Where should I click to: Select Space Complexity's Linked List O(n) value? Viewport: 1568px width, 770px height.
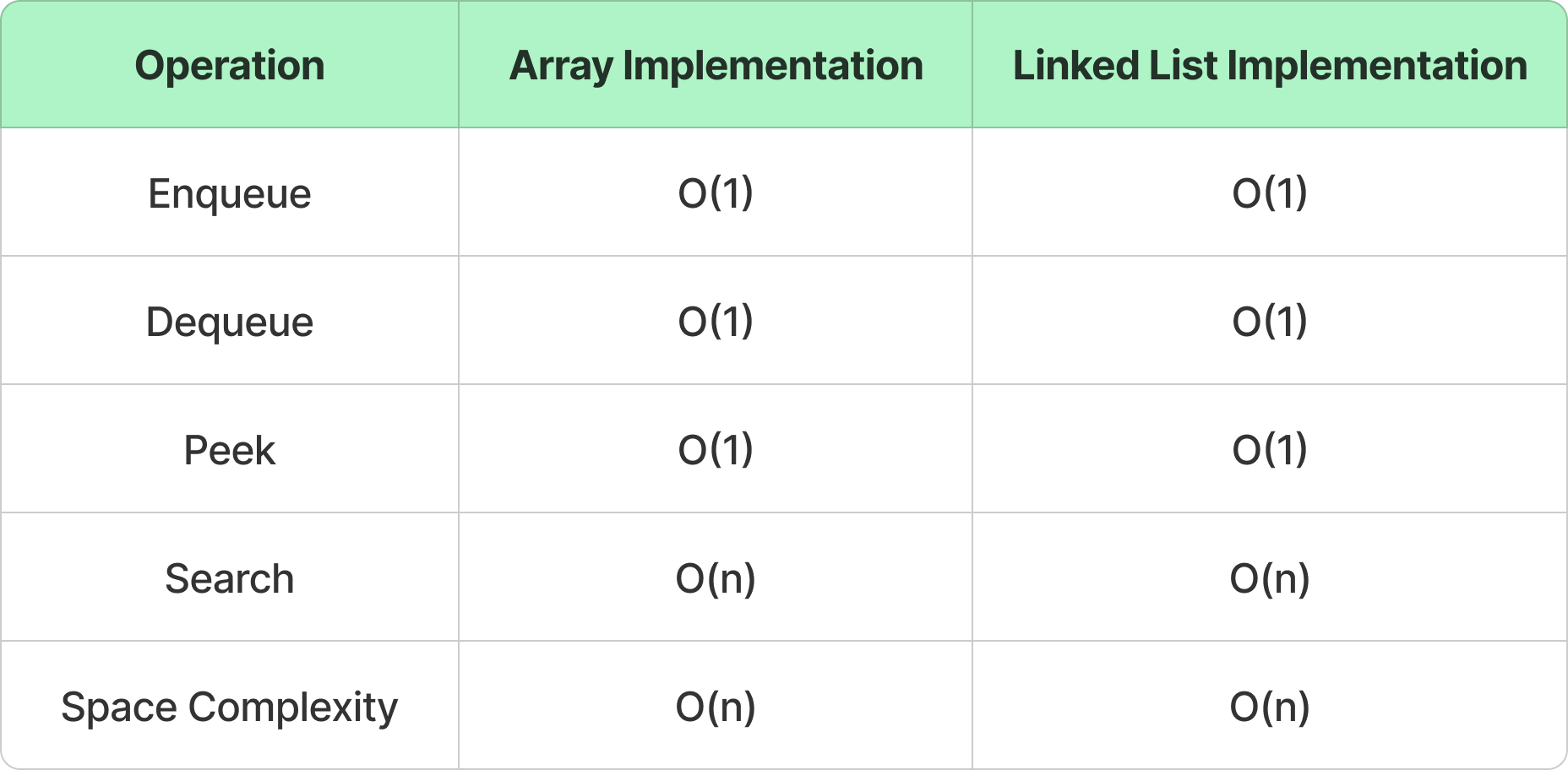click(x=1269, y=707)
